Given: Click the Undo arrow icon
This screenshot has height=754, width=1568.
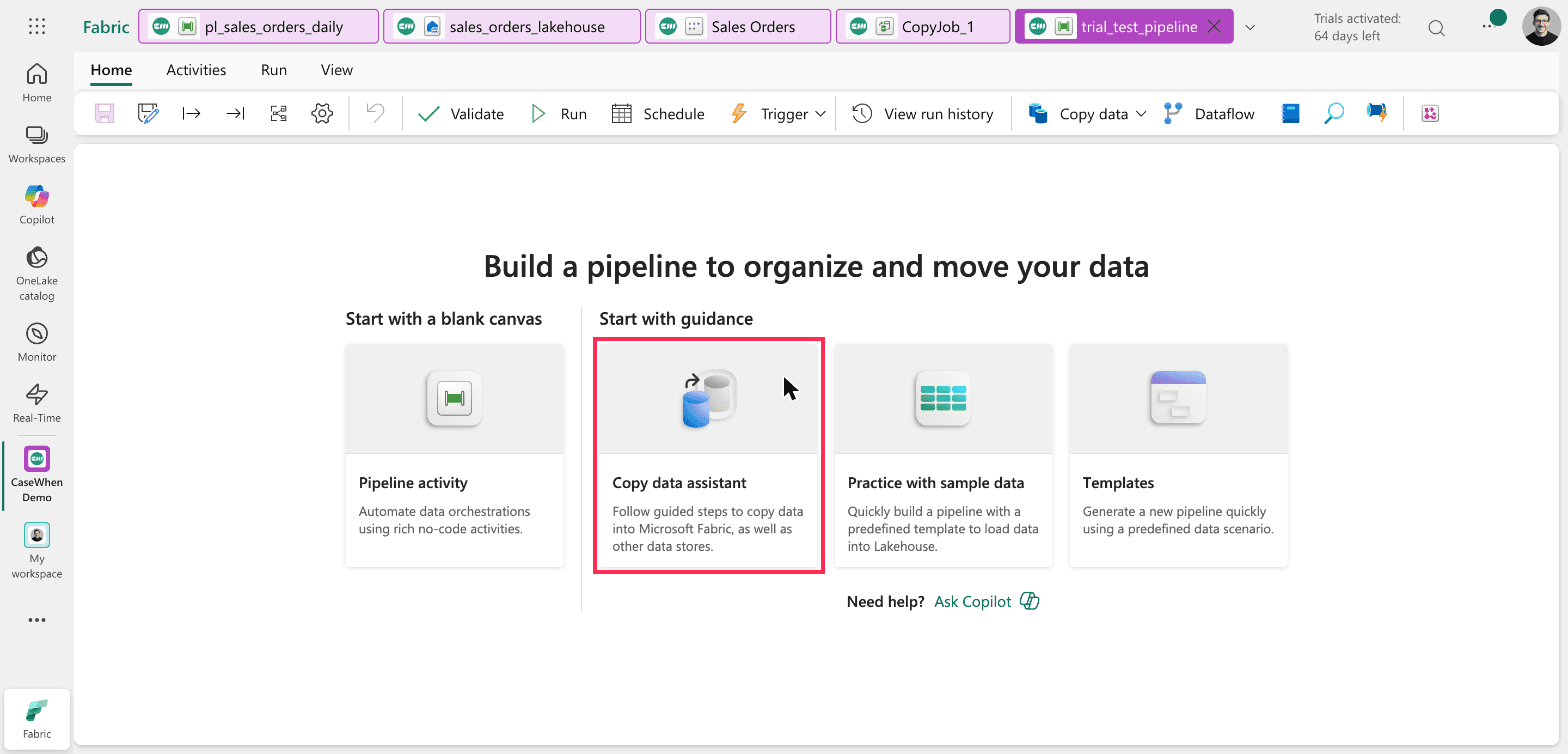Looking at the screenshot, I should point(375,114).
